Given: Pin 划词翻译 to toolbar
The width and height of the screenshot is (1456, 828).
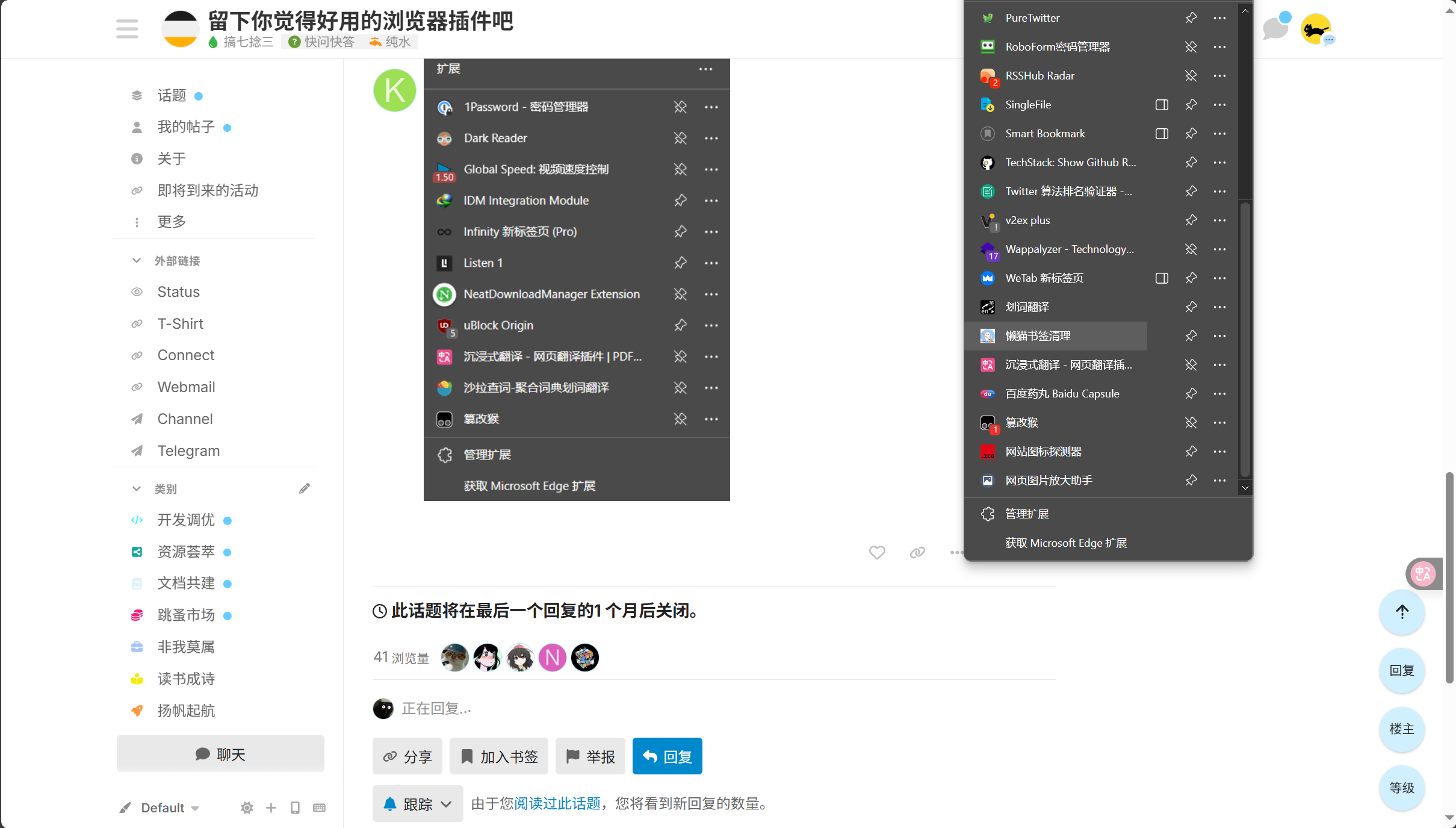Looking at the screenshot, I should [x=1191, y=307].
